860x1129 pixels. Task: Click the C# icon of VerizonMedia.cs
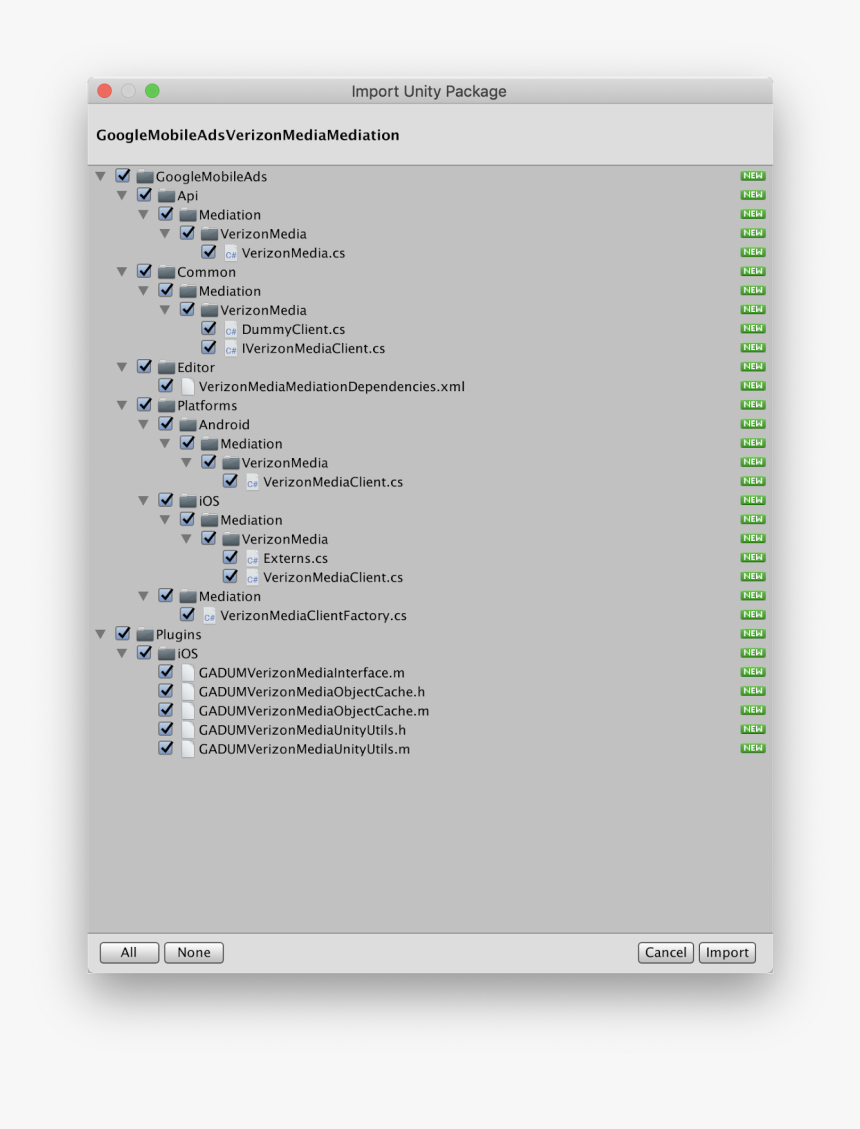point(230,253)
